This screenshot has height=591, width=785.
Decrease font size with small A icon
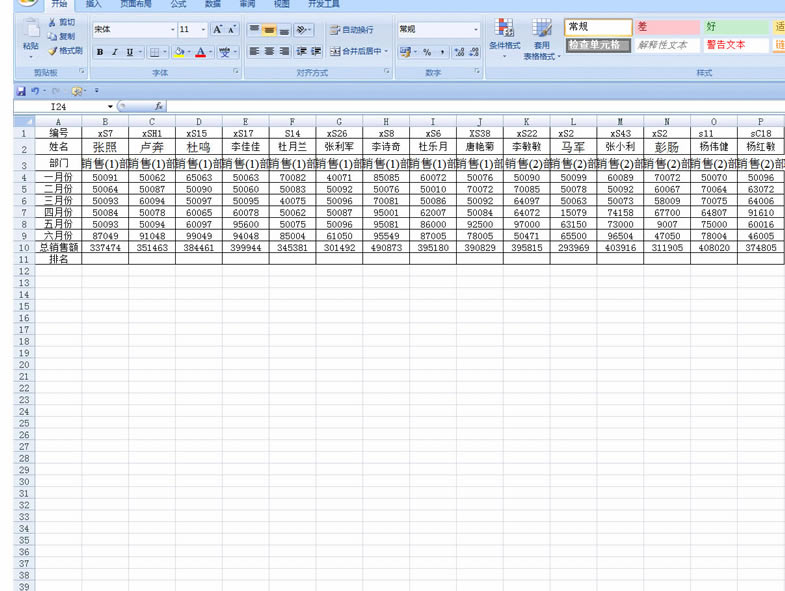pyautogui.click(x=231, y=30)
